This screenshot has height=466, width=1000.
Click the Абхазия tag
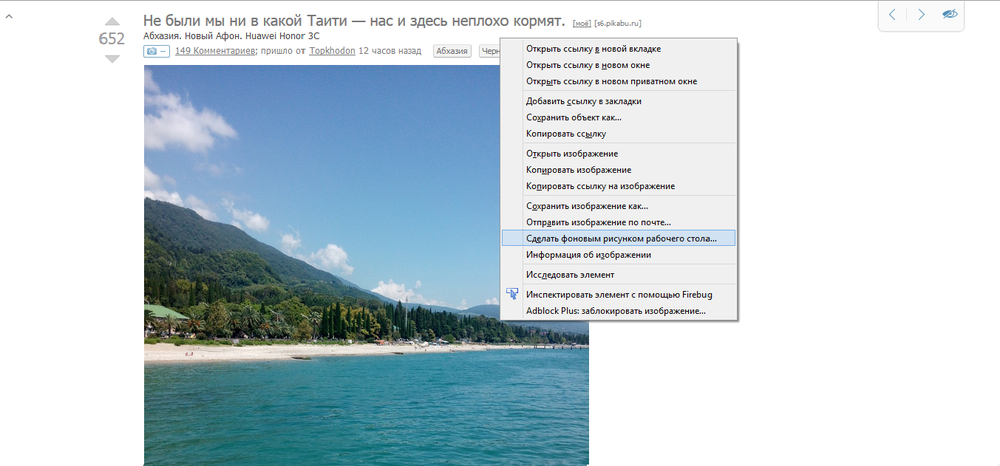click(452, 50)
